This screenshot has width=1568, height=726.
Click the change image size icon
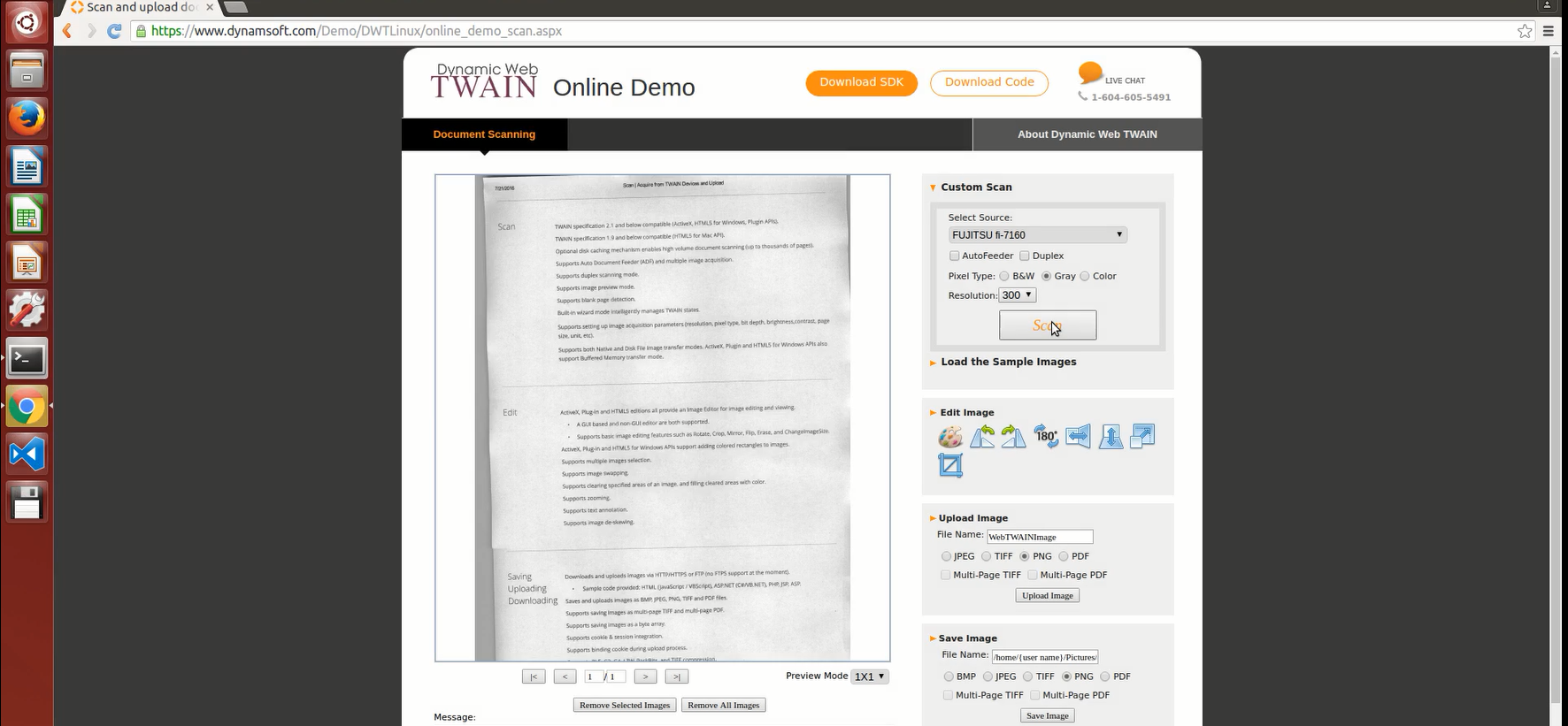pos(1142,437)
